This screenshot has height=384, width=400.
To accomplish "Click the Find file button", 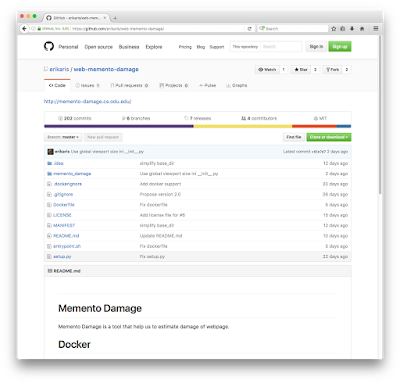I will pos(294,137).
